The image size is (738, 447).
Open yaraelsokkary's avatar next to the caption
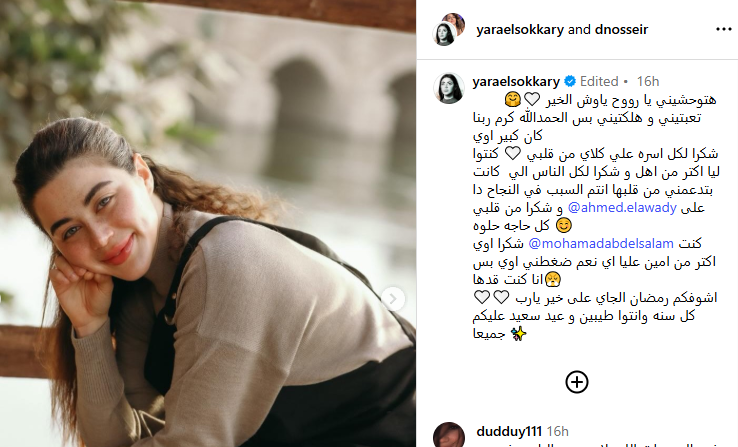coord(449,88)
